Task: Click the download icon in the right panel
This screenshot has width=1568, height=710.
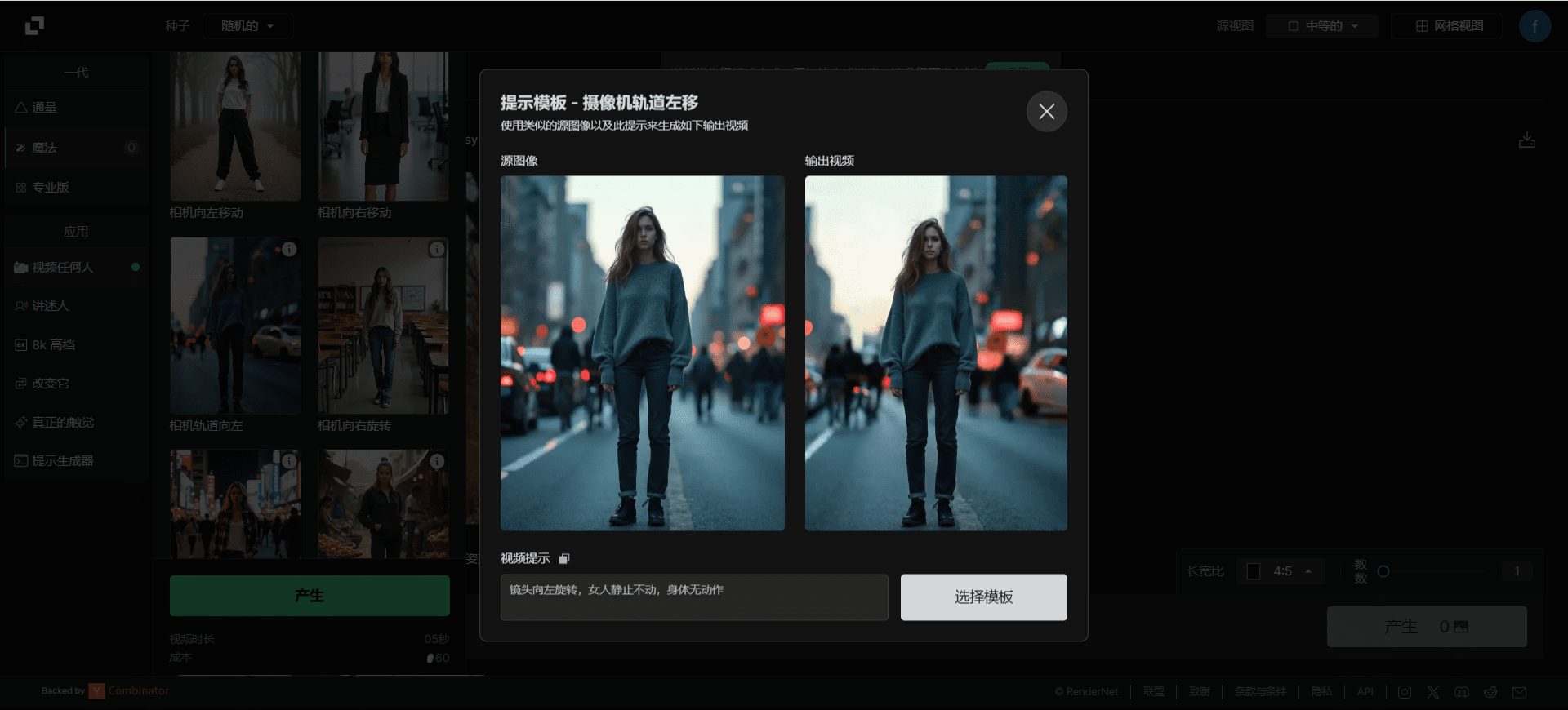Action: (1526, 140)
